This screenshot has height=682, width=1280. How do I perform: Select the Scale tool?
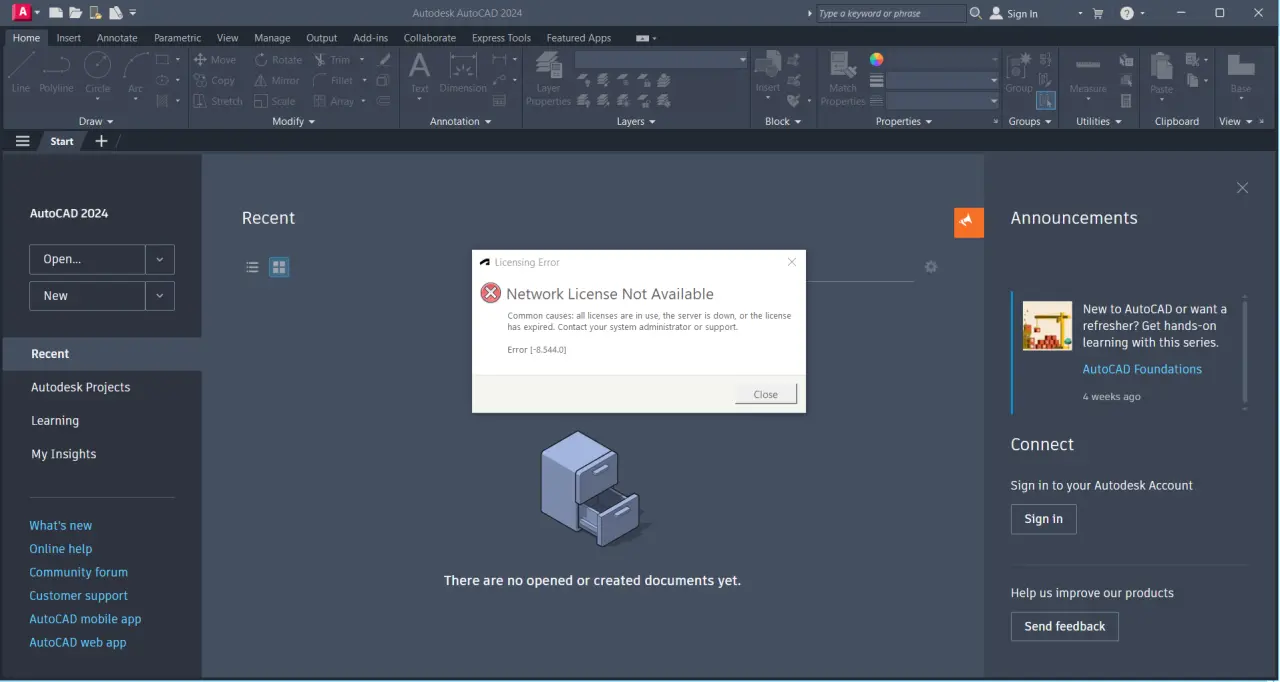[275, 101]
